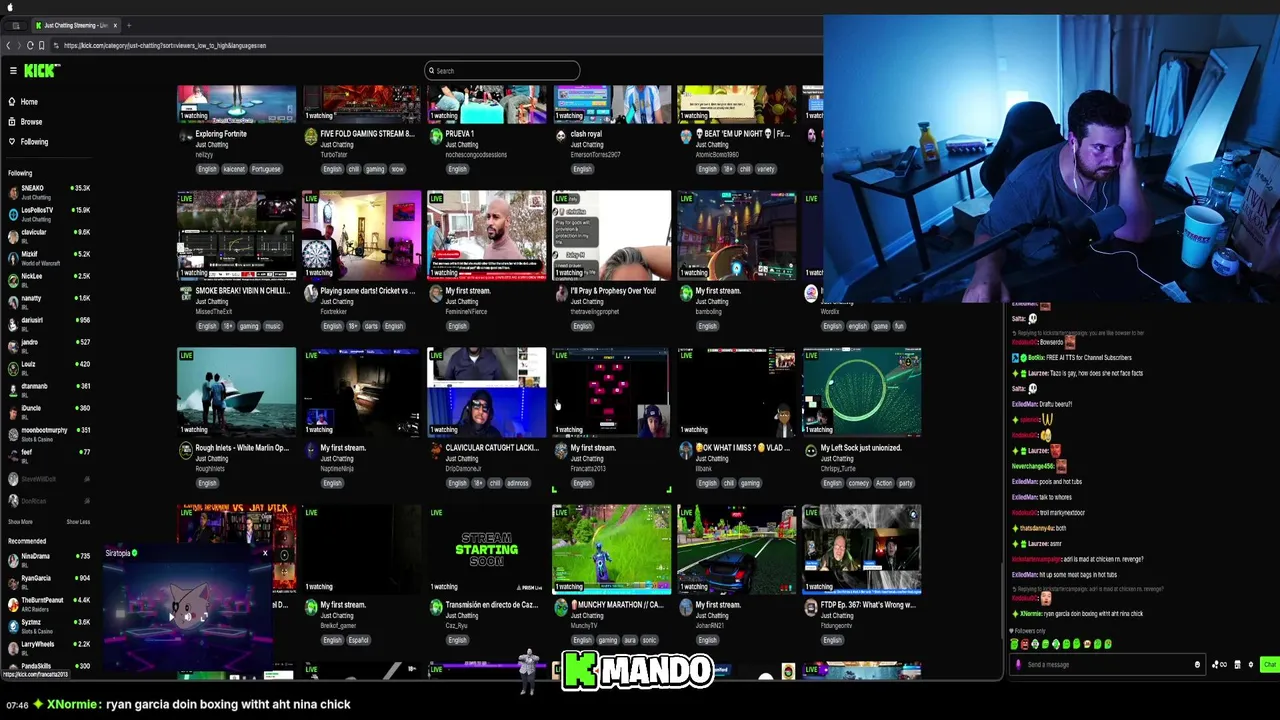Open the chat shop icon beside settings
The width and height of the screenshot is (1280, 720).
[1237, 665]
